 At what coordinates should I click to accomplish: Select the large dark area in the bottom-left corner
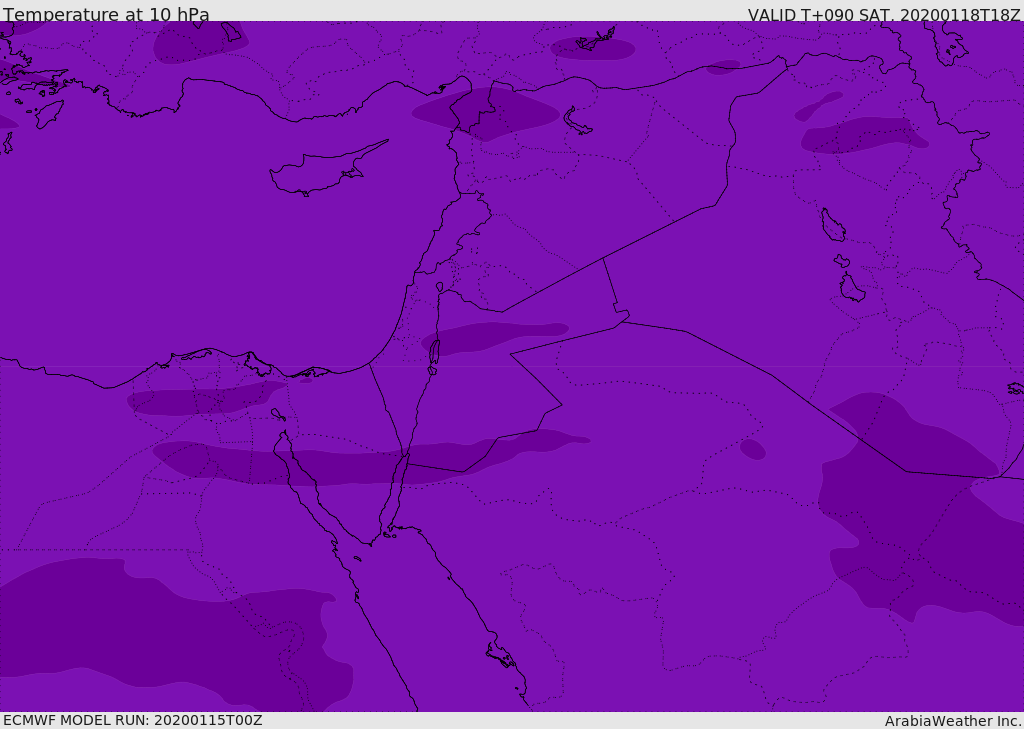click(x=150, y=625)
